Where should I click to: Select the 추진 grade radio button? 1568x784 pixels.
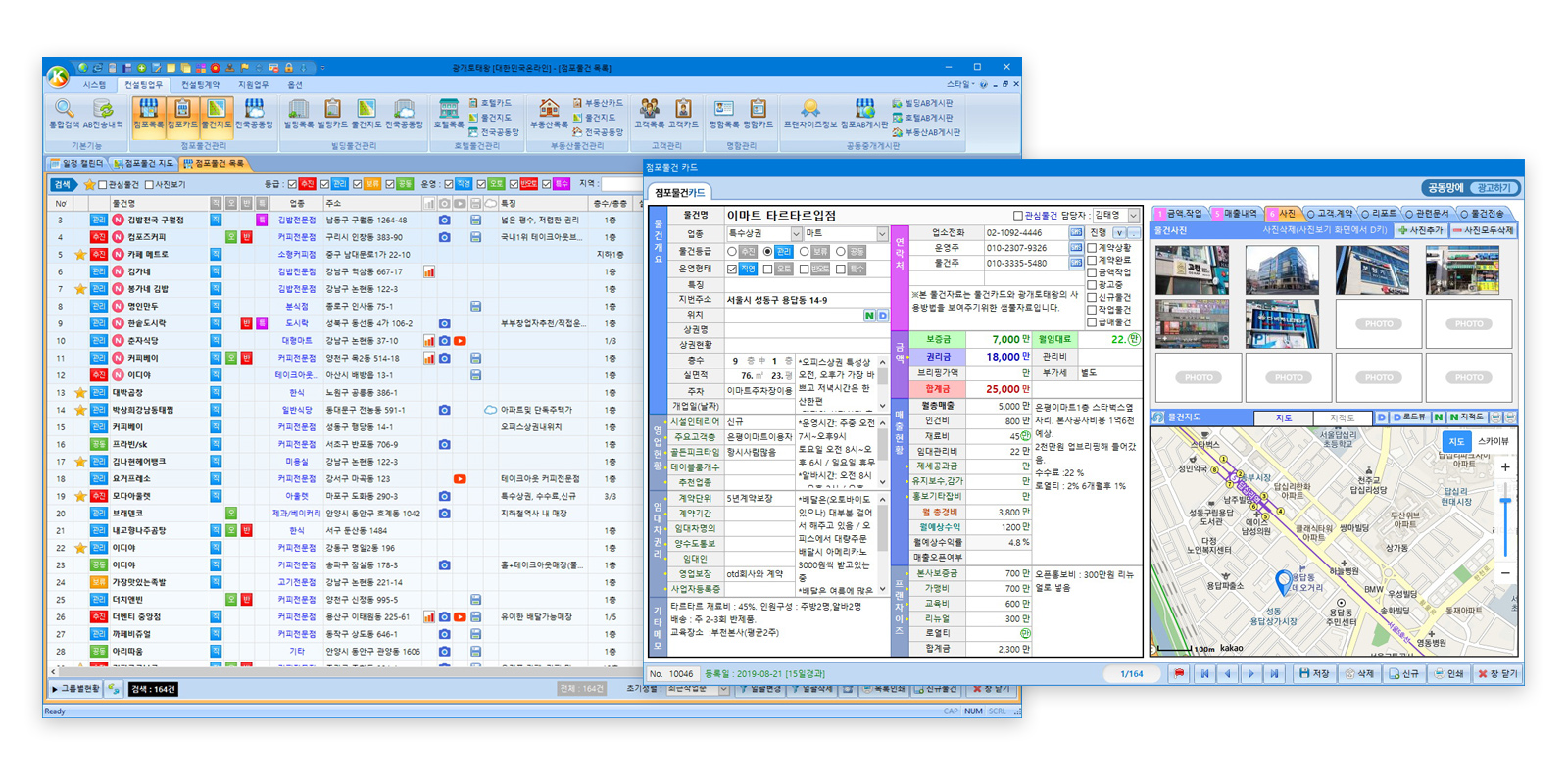(732, 252)
